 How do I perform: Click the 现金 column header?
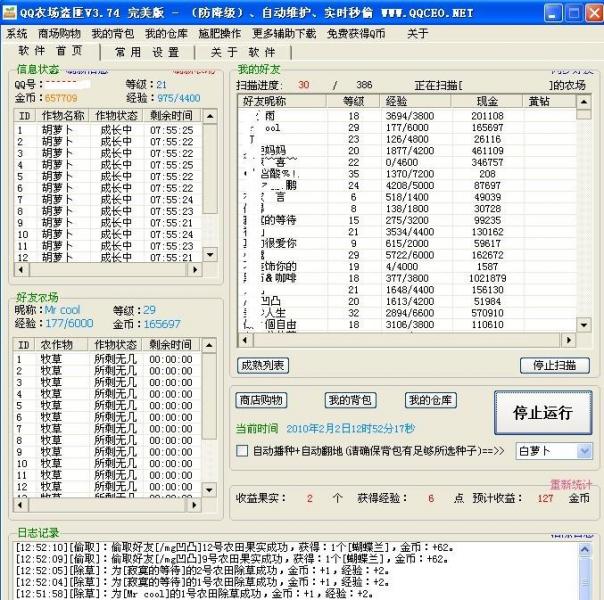(x=487, y=101)
